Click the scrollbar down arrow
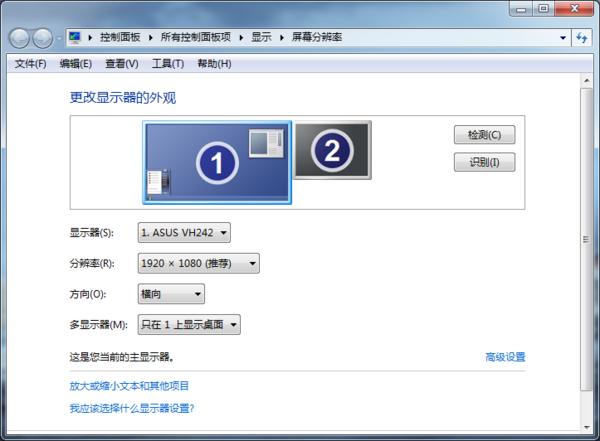Viewport: 600px width, 441px height. click(587, 427)
